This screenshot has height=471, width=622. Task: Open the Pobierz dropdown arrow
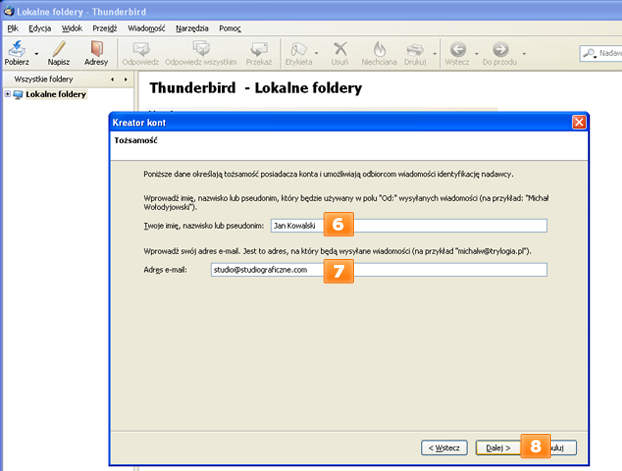(36, 54)
